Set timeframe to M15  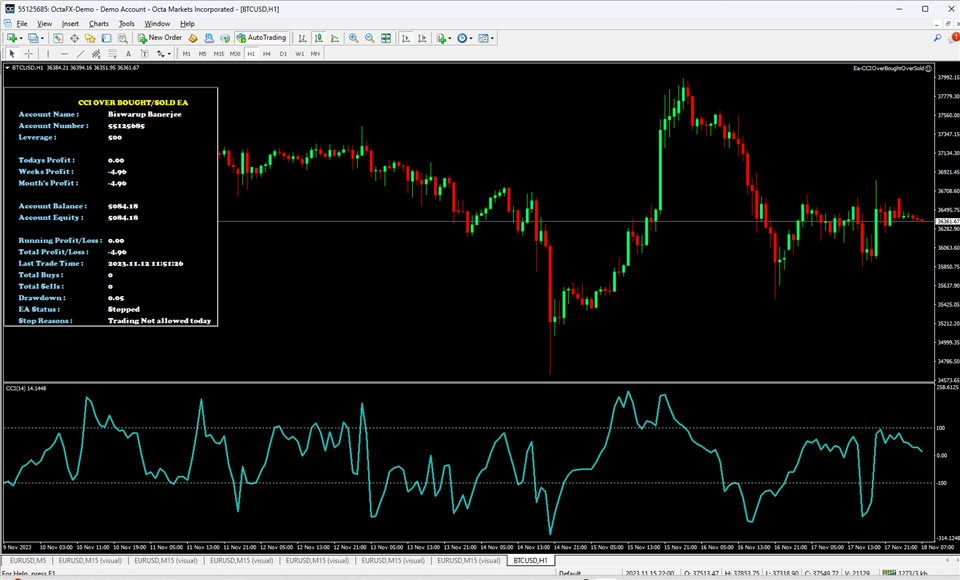coord(219,54)
